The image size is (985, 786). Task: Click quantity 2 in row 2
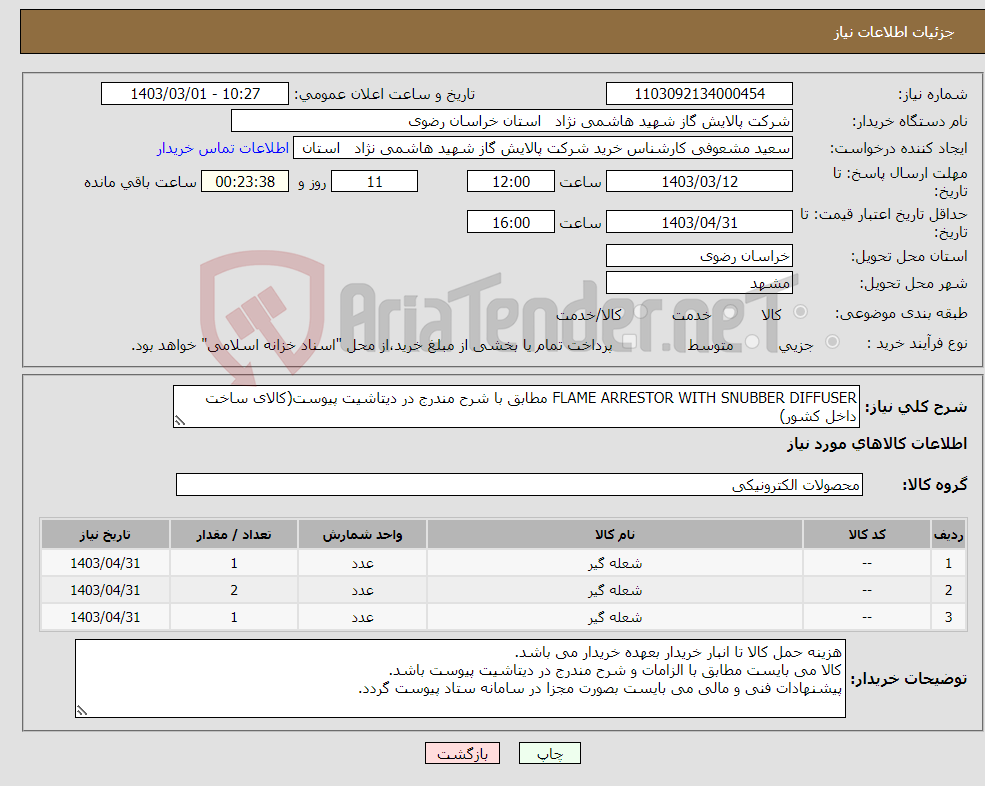point(234,591)
